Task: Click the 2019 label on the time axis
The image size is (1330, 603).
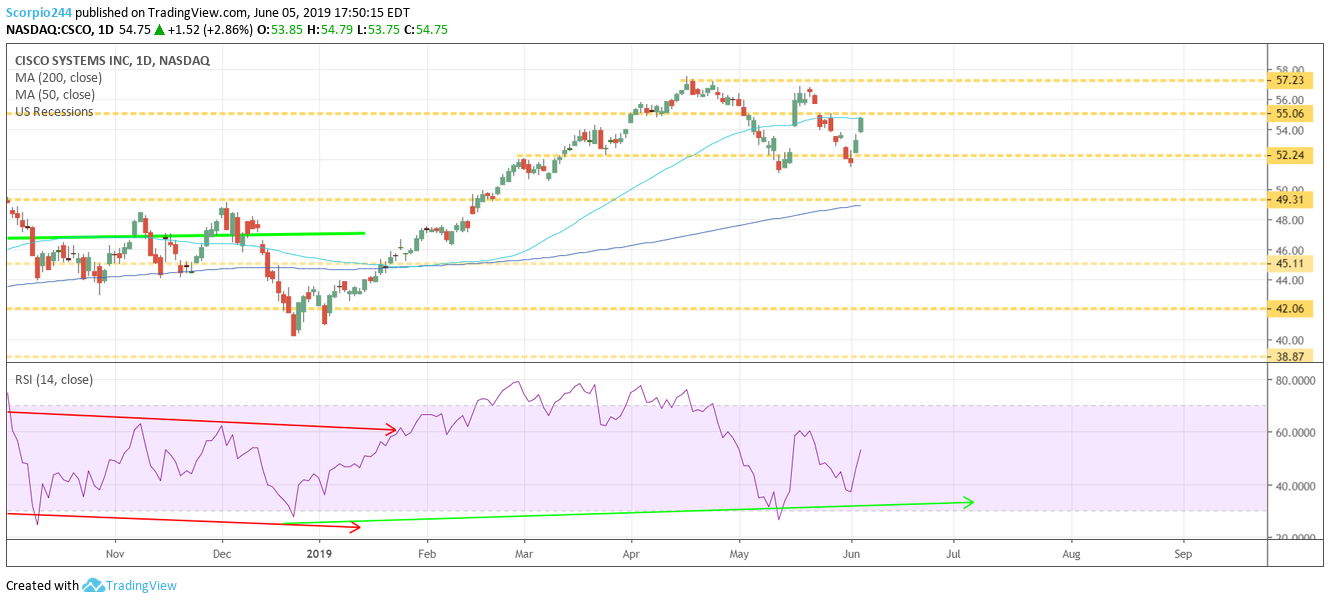Action: pos(318,551)
